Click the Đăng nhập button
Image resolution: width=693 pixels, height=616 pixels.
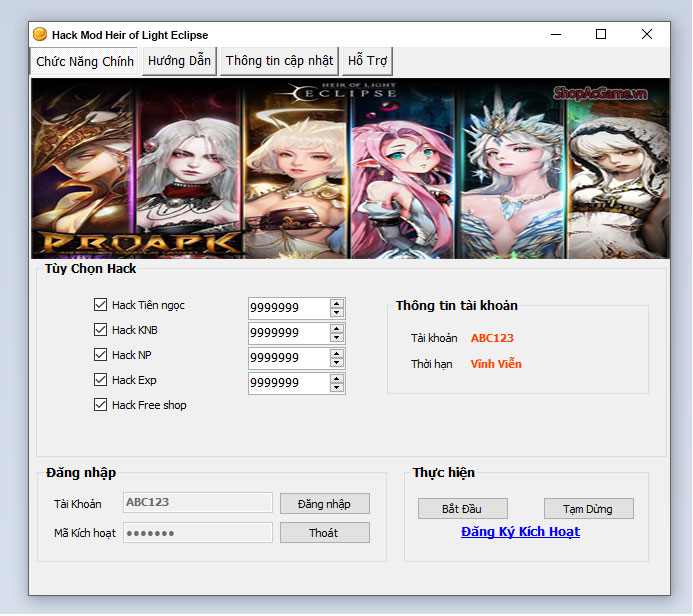tap(325, 504)
